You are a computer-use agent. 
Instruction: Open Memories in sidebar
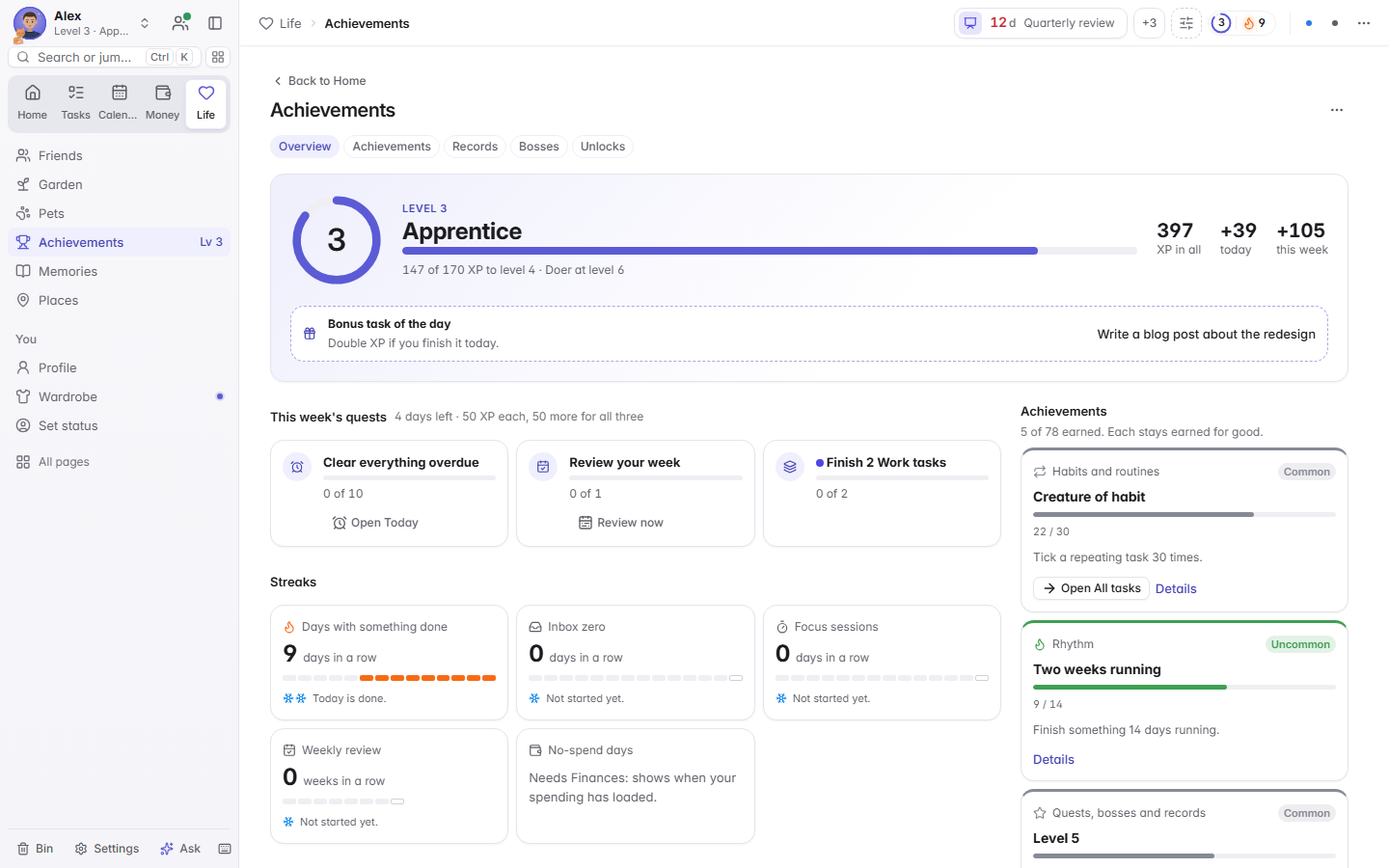point(120,271)
